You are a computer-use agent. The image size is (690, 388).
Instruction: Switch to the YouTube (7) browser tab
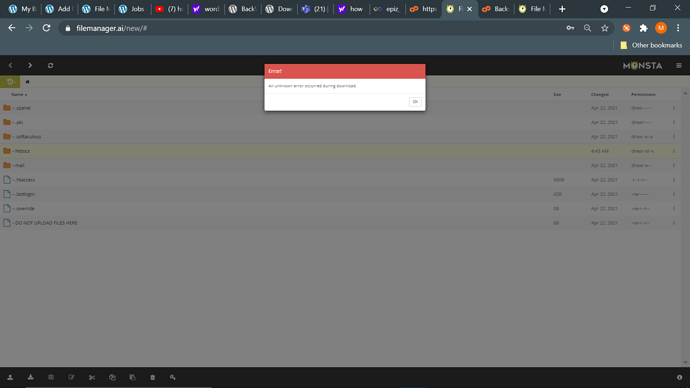[x=169, y=9]
